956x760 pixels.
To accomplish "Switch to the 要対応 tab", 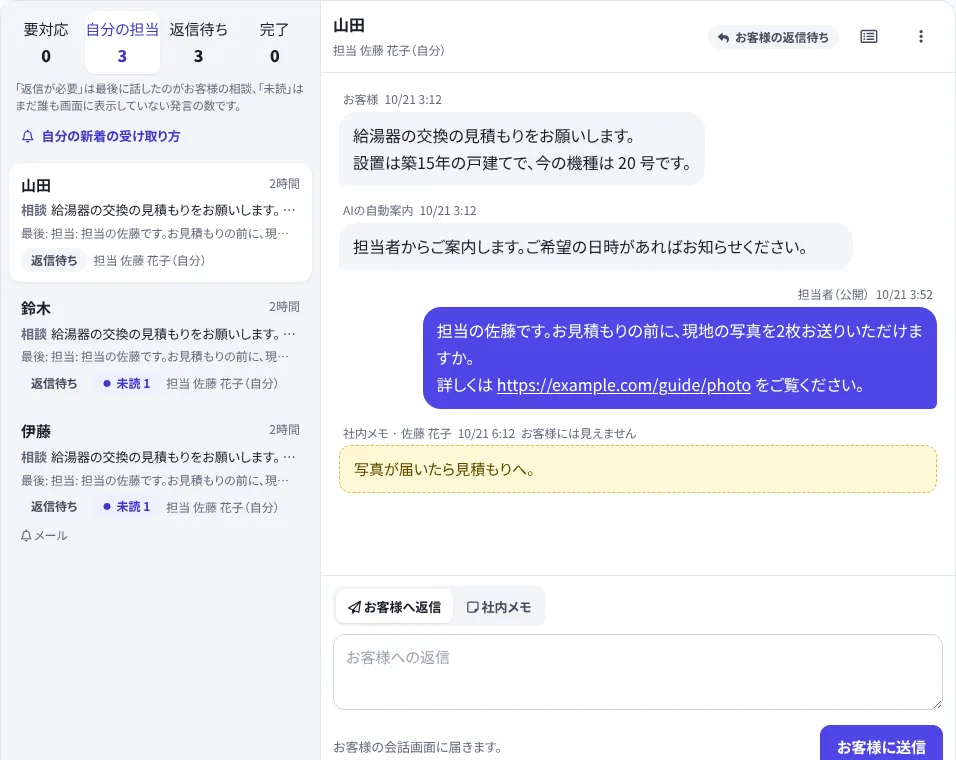I will point(46,43).
